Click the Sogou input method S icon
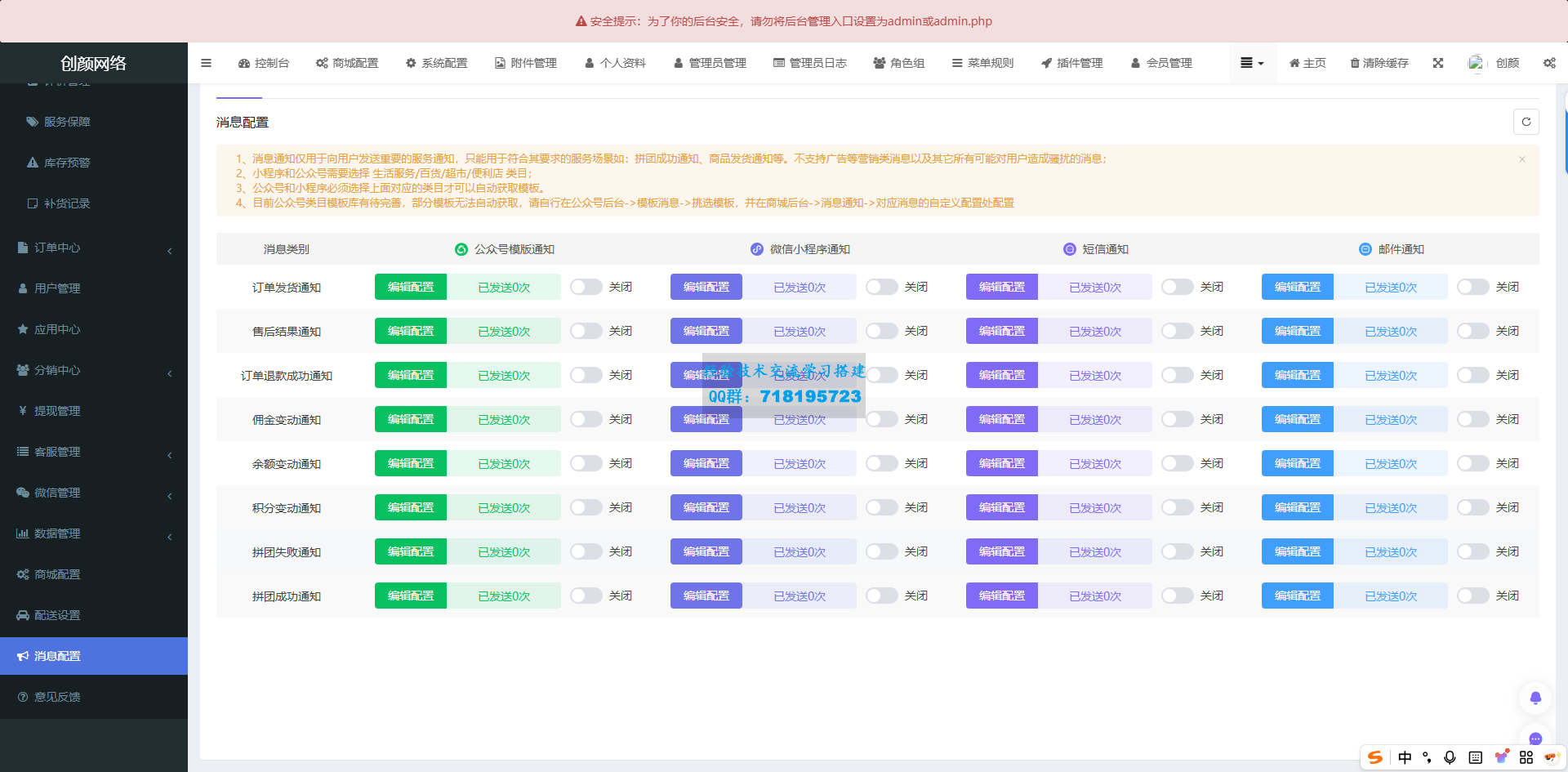Image resolution: width=1568 pixels, height=772 pixels. [1375, 757]
